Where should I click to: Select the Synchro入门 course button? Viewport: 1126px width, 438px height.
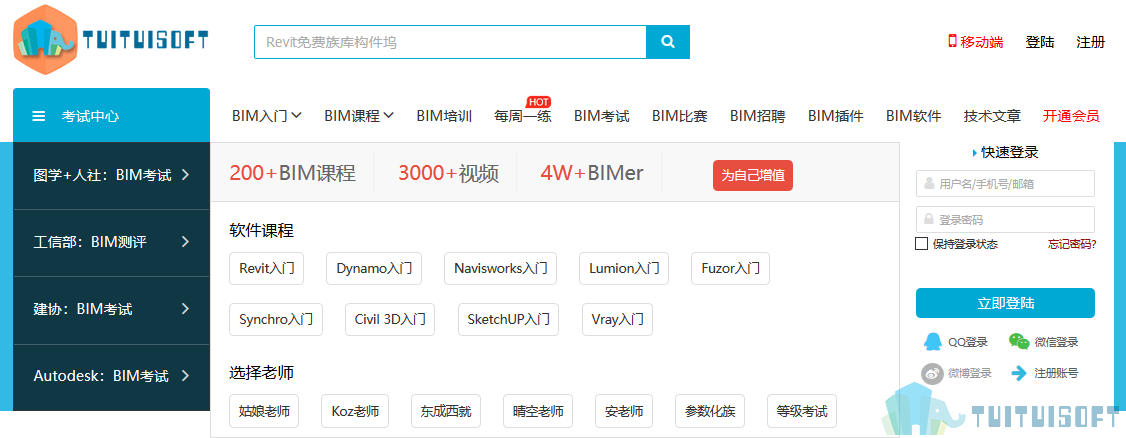coord(276,320)
